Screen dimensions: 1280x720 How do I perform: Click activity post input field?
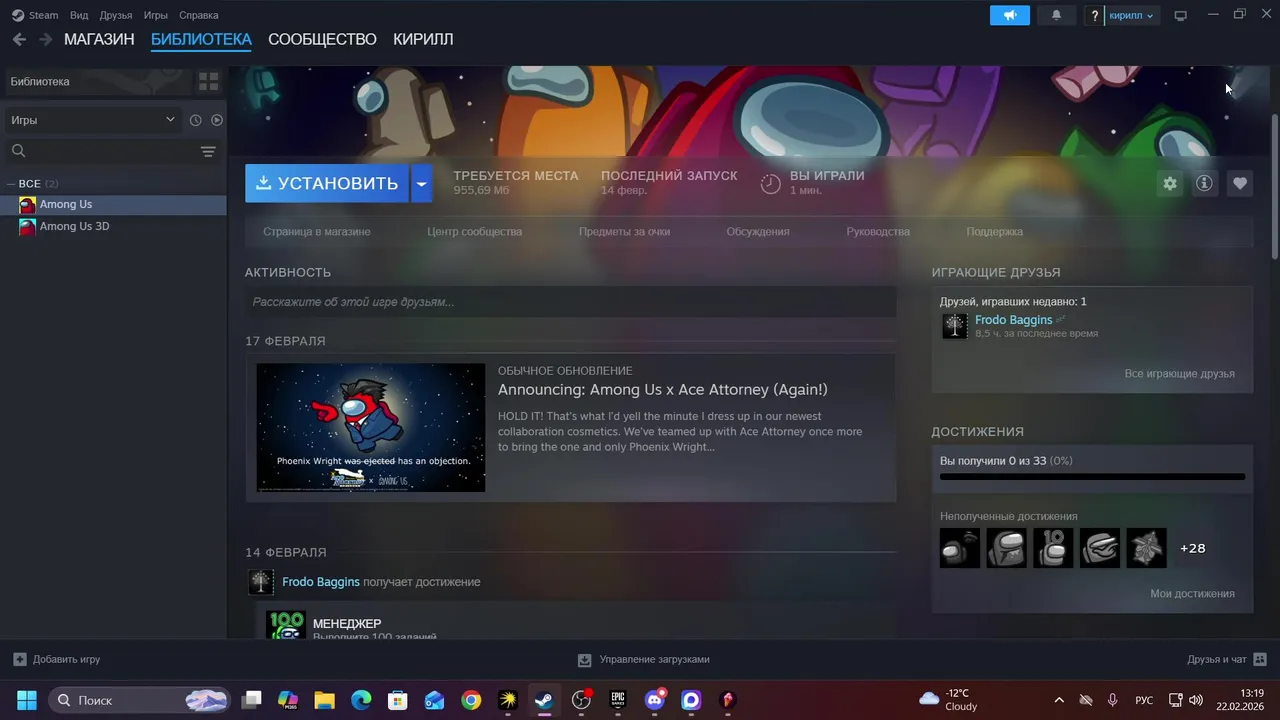coord(570,302)
